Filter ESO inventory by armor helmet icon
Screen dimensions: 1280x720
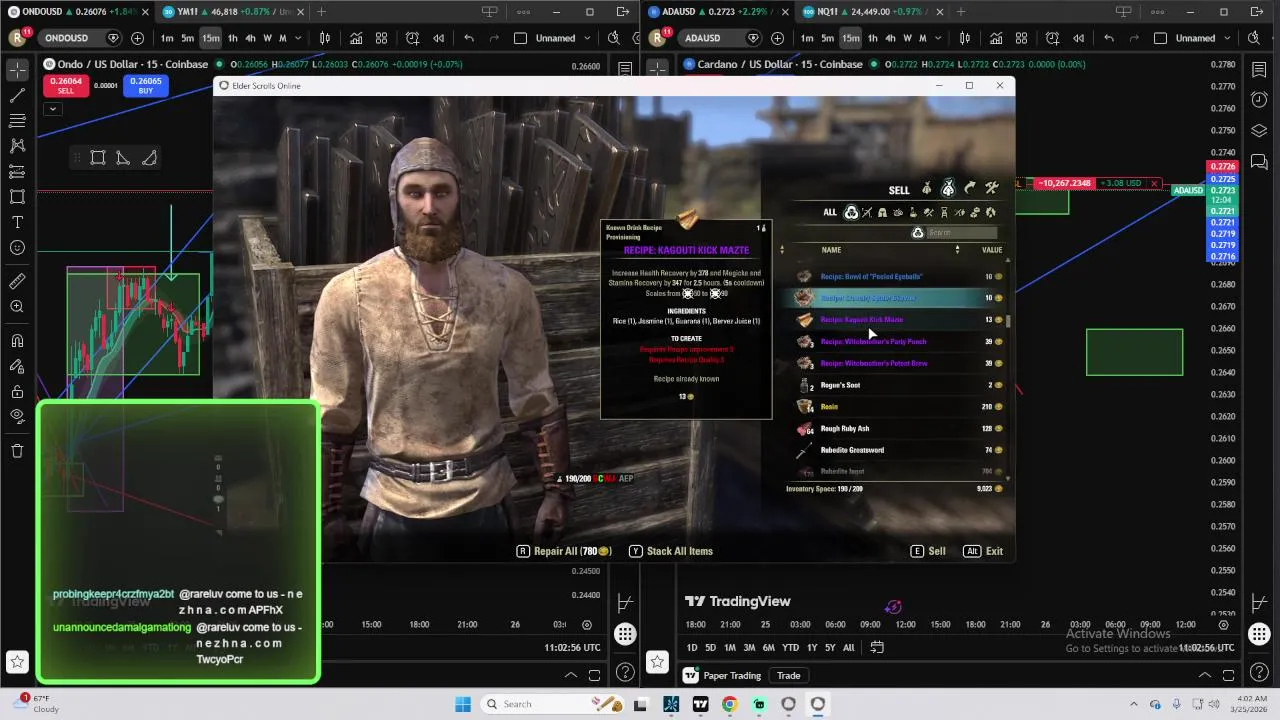click(882, 212)
